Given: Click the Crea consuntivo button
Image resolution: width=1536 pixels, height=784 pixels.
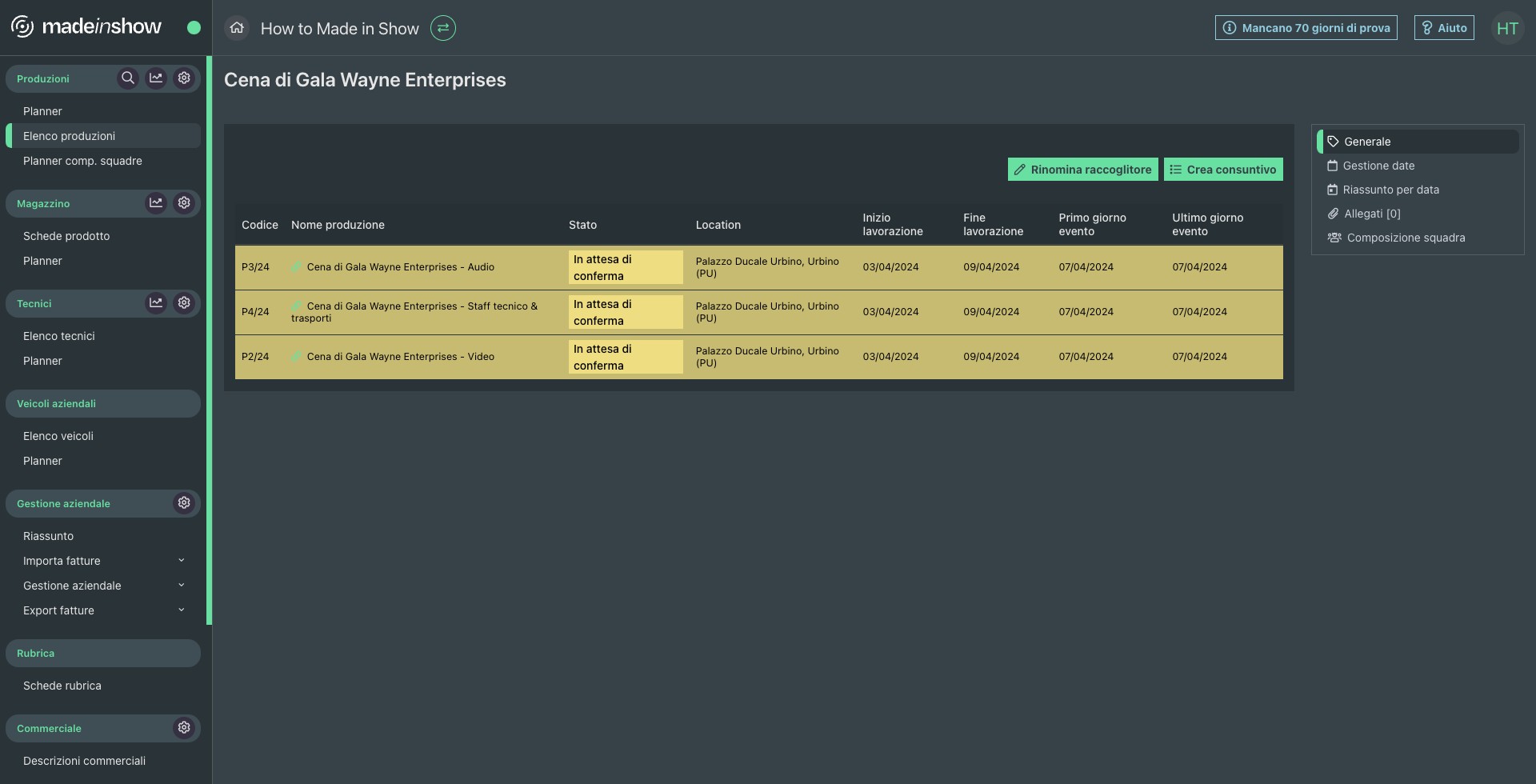Looking at the screenshot, I should click(1223, 170).
